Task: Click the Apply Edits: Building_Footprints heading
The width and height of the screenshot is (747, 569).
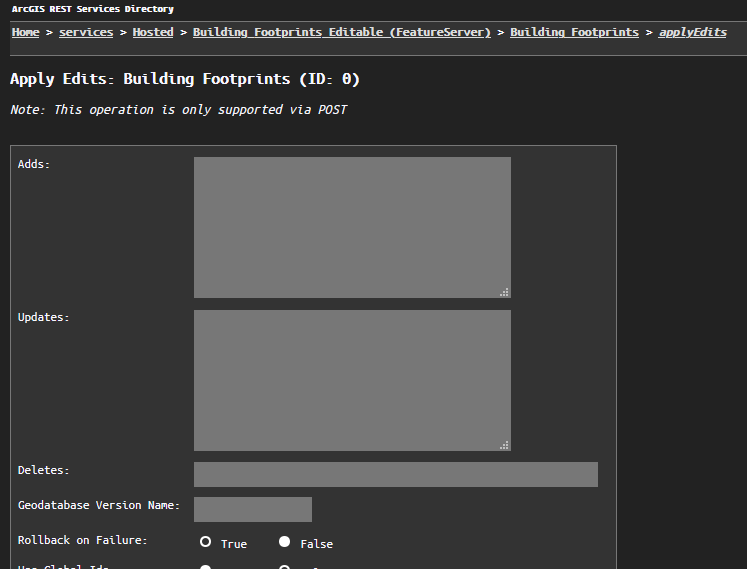Action: [x=185, y=79]
